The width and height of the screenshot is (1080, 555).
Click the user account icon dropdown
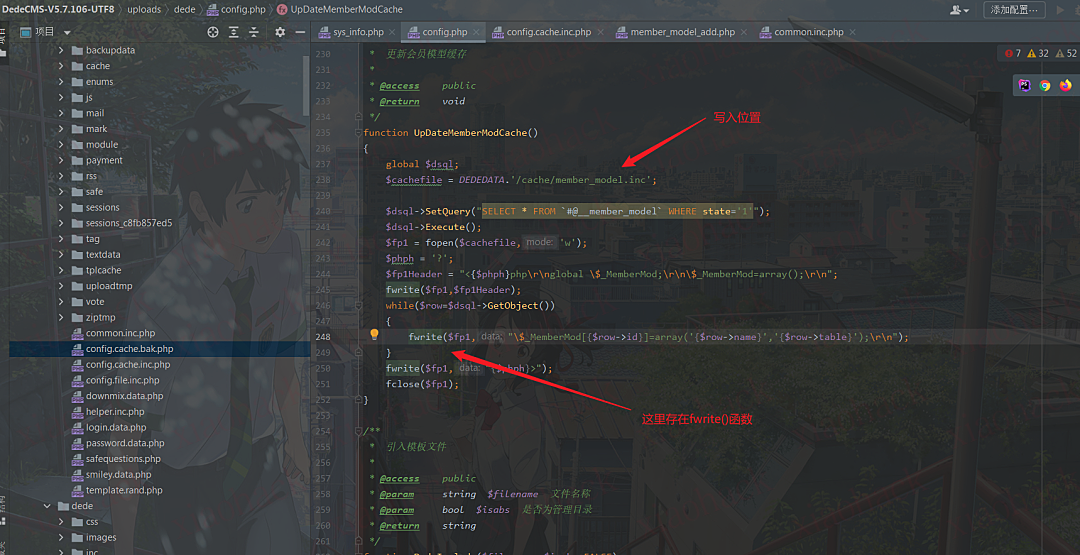(x=959, y=10)
